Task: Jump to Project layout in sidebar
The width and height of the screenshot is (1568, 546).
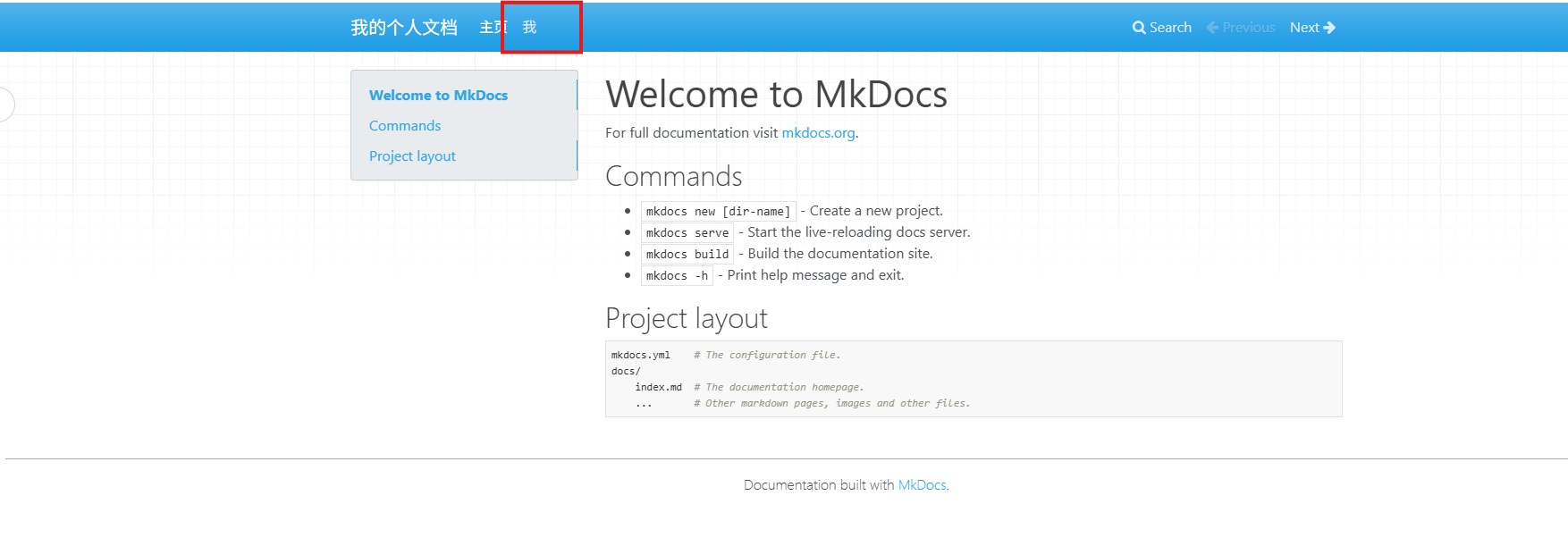Action: (x=412, y=156)
